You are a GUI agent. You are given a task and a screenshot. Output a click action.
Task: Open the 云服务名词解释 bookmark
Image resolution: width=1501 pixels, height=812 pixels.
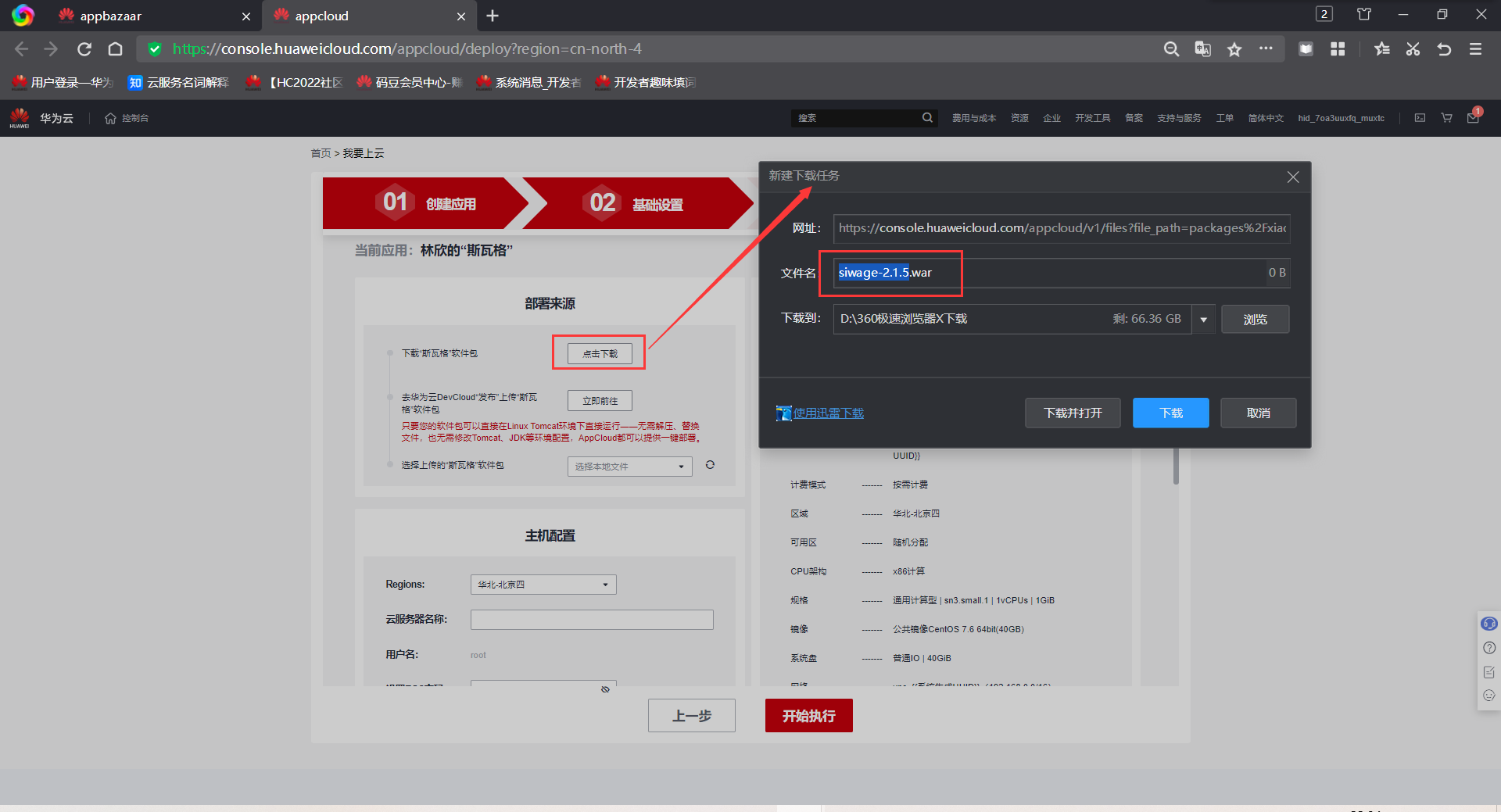click(x=179, y=82)
